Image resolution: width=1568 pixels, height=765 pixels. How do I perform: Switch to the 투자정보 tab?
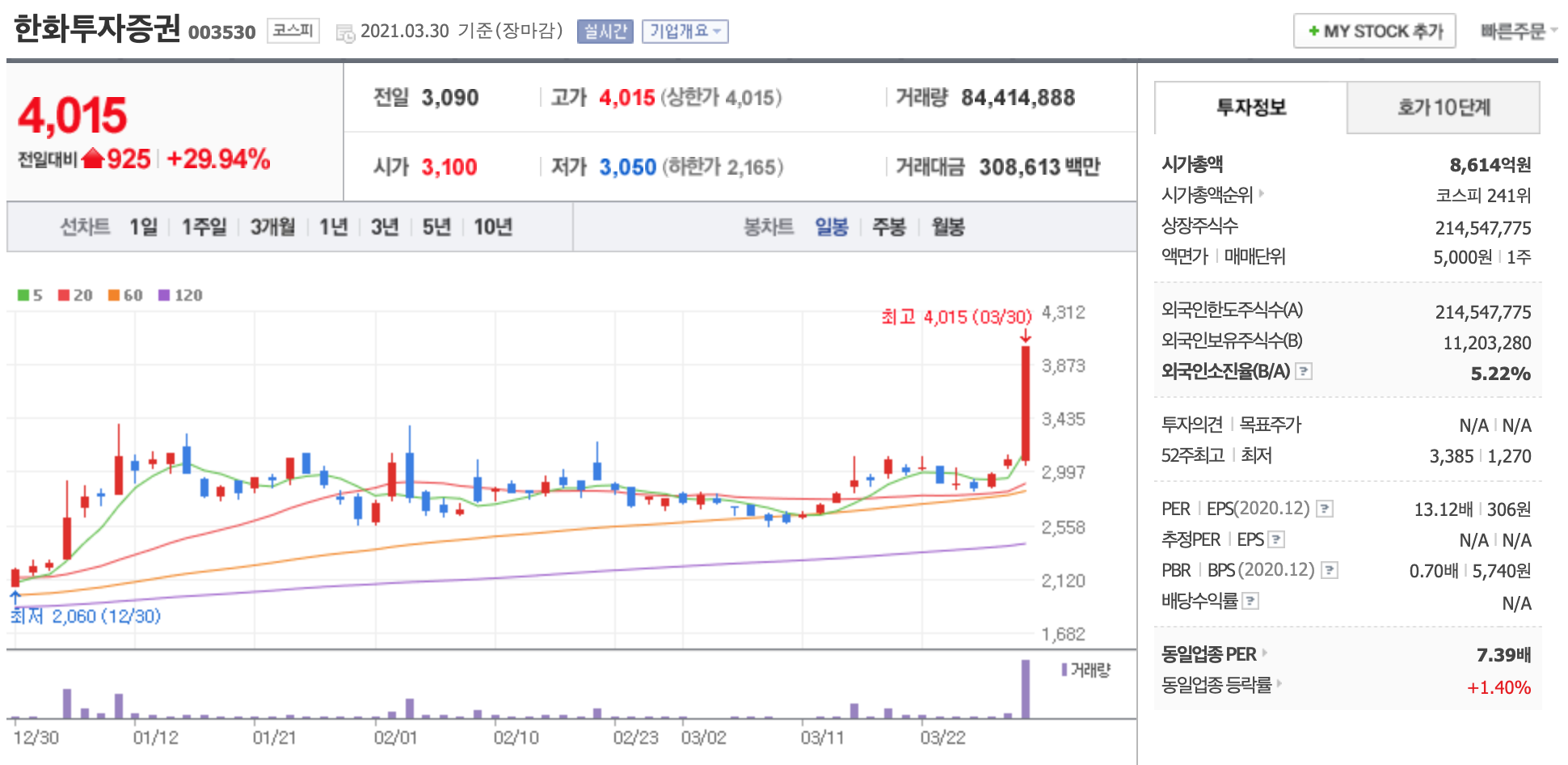[x=1251, y=108]
